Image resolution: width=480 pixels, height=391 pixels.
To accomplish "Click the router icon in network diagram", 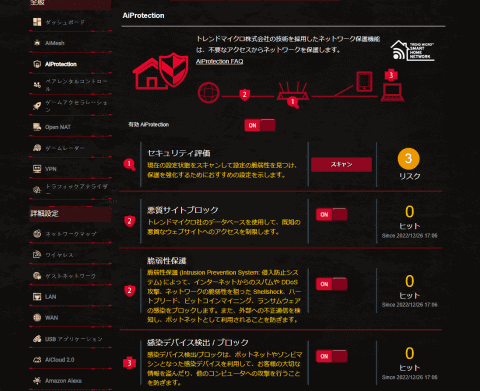I will coord(293,91).
